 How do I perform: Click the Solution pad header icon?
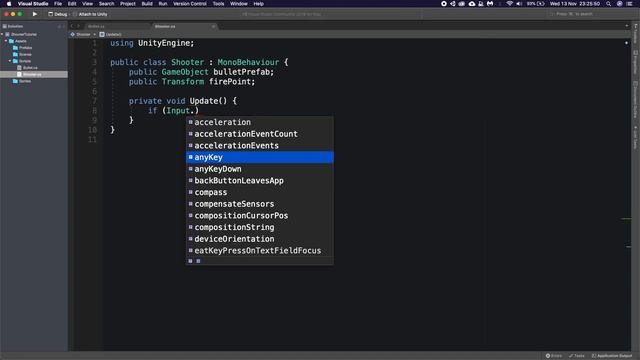4,26
